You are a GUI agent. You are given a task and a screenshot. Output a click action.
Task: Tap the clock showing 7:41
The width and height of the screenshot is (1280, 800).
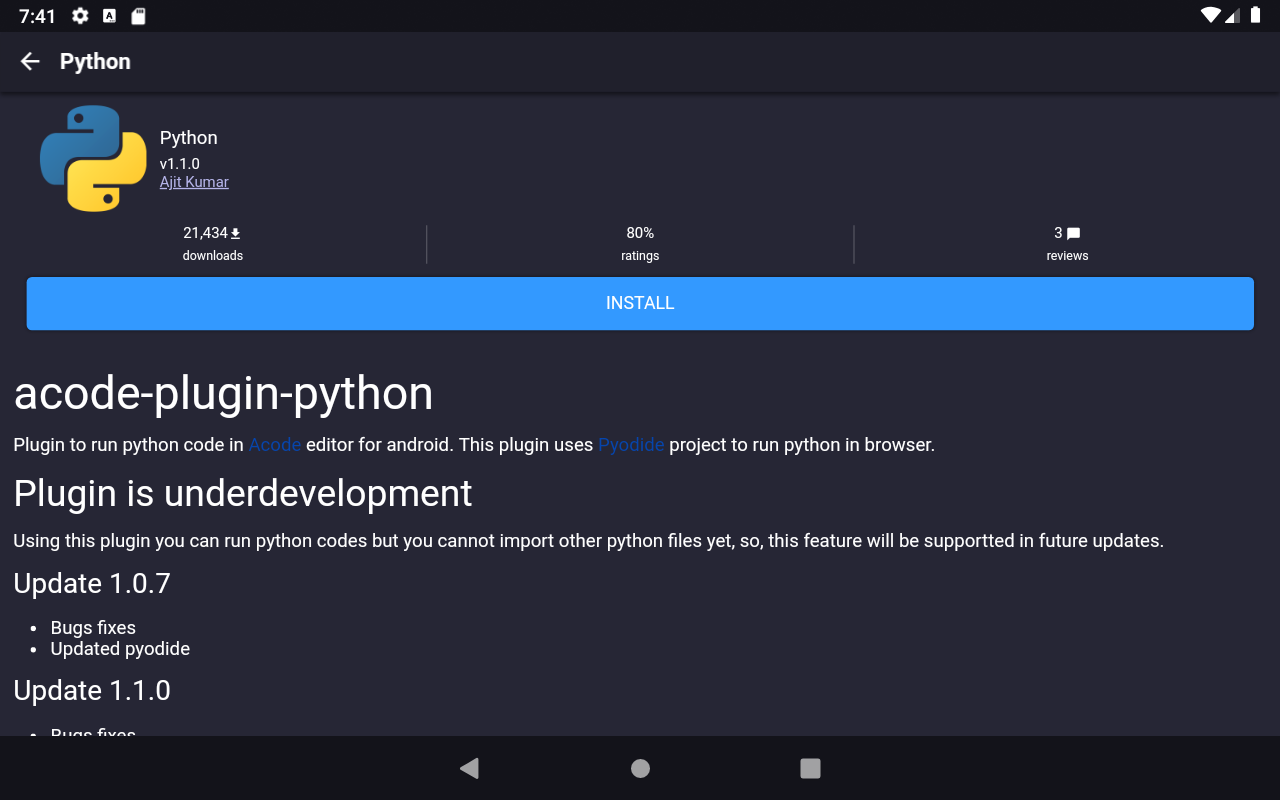(38, 16)
